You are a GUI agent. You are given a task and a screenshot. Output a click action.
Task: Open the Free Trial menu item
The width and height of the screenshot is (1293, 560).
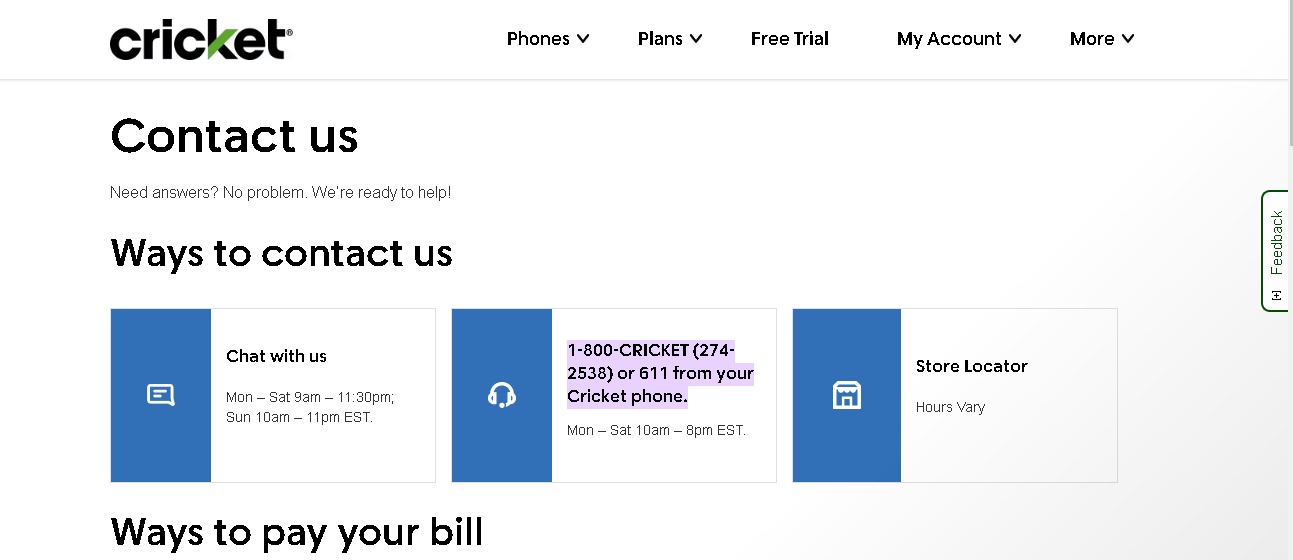pyautogui.click(x=790, y=38)
